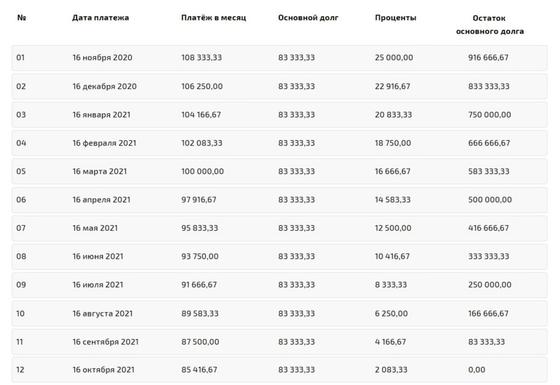Select the date '16 декабря 2020'
Screen dimensions: 560x385
point(104,86)
